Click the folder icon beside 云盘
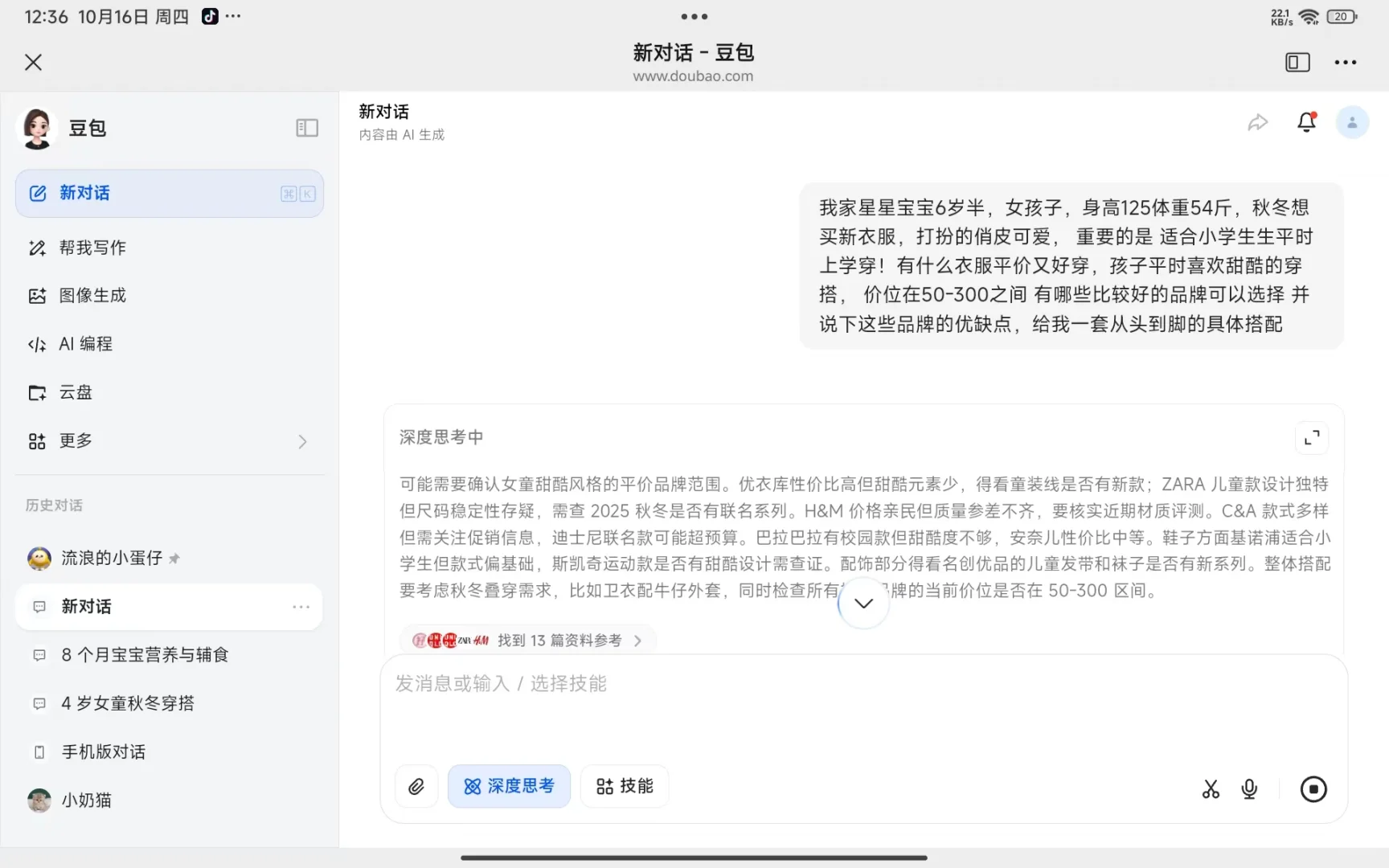 (x=37, y=392)
